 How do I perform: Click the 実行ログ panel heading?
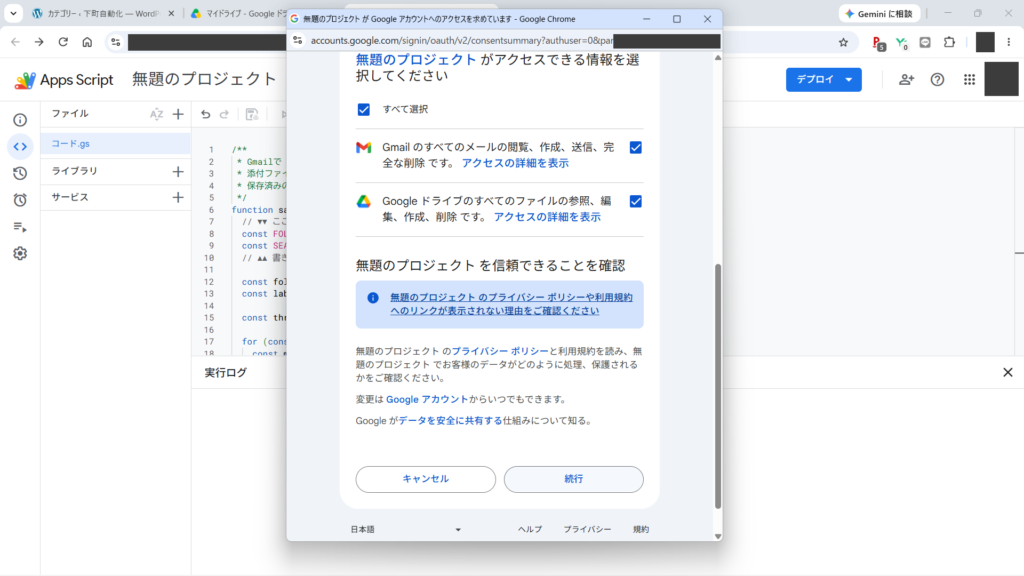tap(225, 373)
